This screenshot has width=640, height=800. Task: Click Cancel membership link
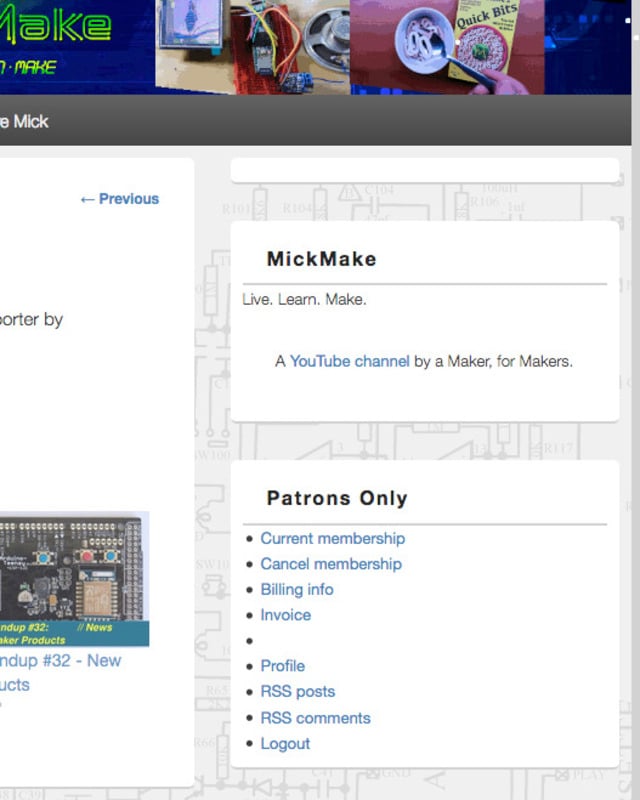pyautogui.click(x=331, y=564)
